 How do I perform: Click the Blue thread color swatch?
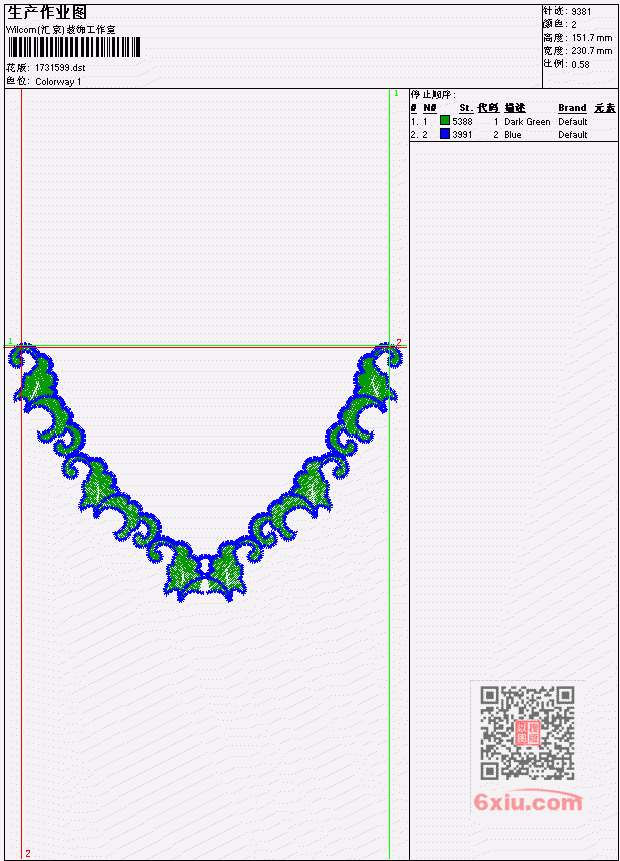(x=445, y=133)
